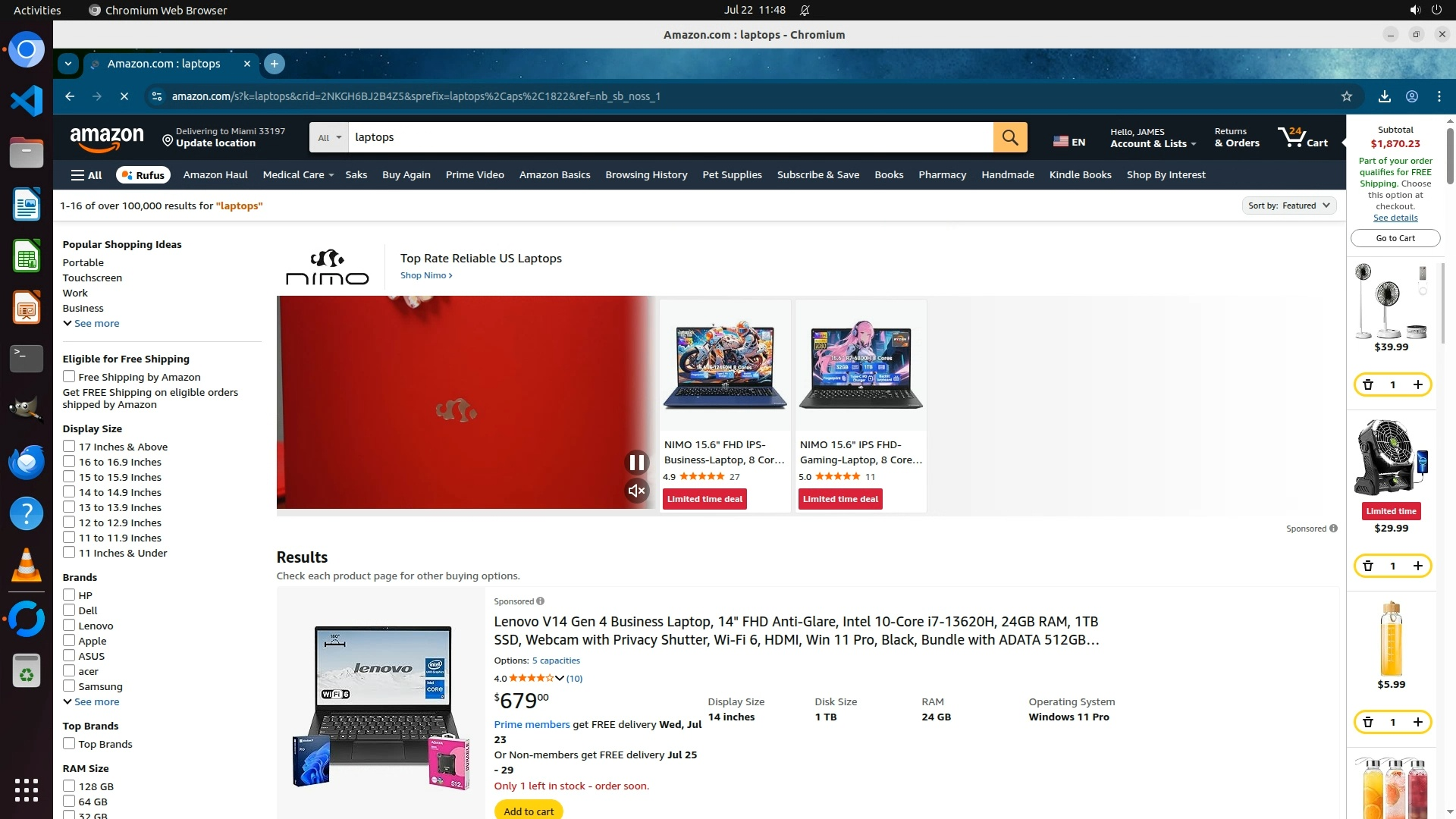Open Prime Video in navigation bar
Viewport: 1456px width, 819px height.
coord(475,175)
